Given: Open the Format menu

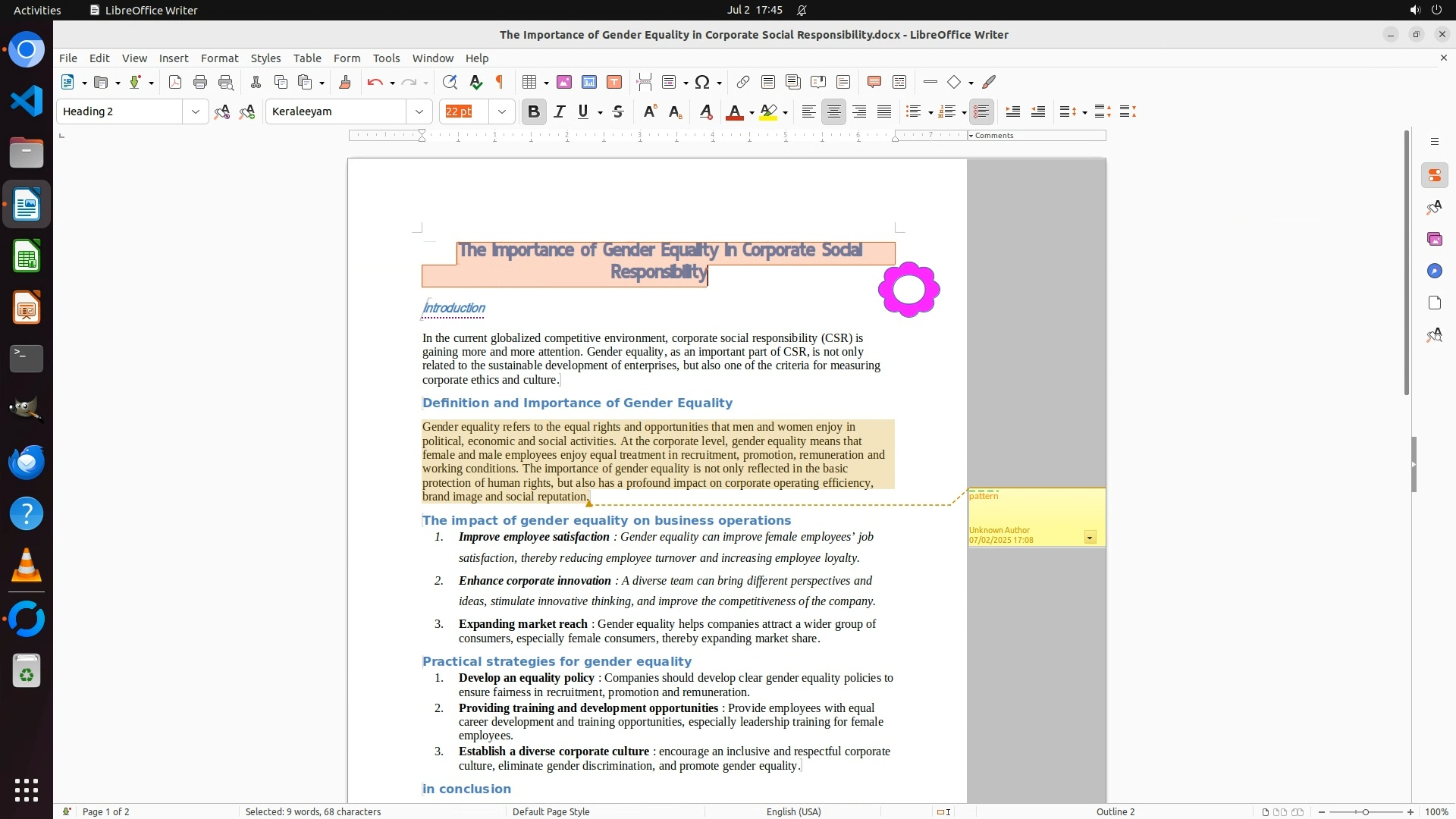Looking at the screenshot, I should 219,58.
